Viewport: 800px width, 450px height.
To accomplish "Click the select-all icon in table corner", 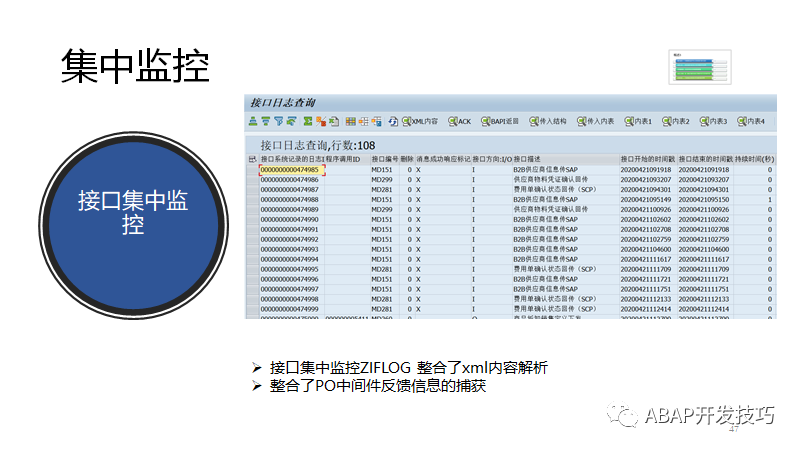I will click(x=252, y=159).
